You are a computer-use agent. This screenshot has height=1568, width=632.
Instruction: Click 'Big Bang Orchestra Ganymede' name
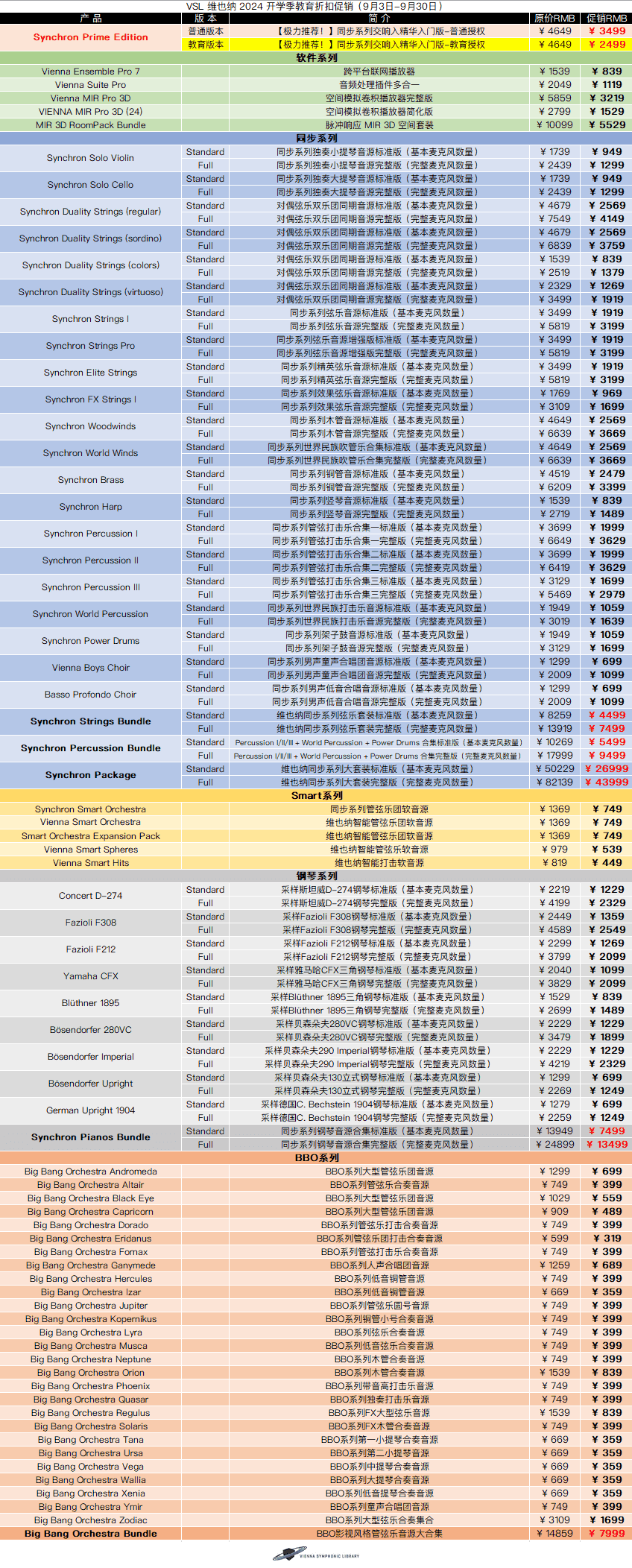91,1265
